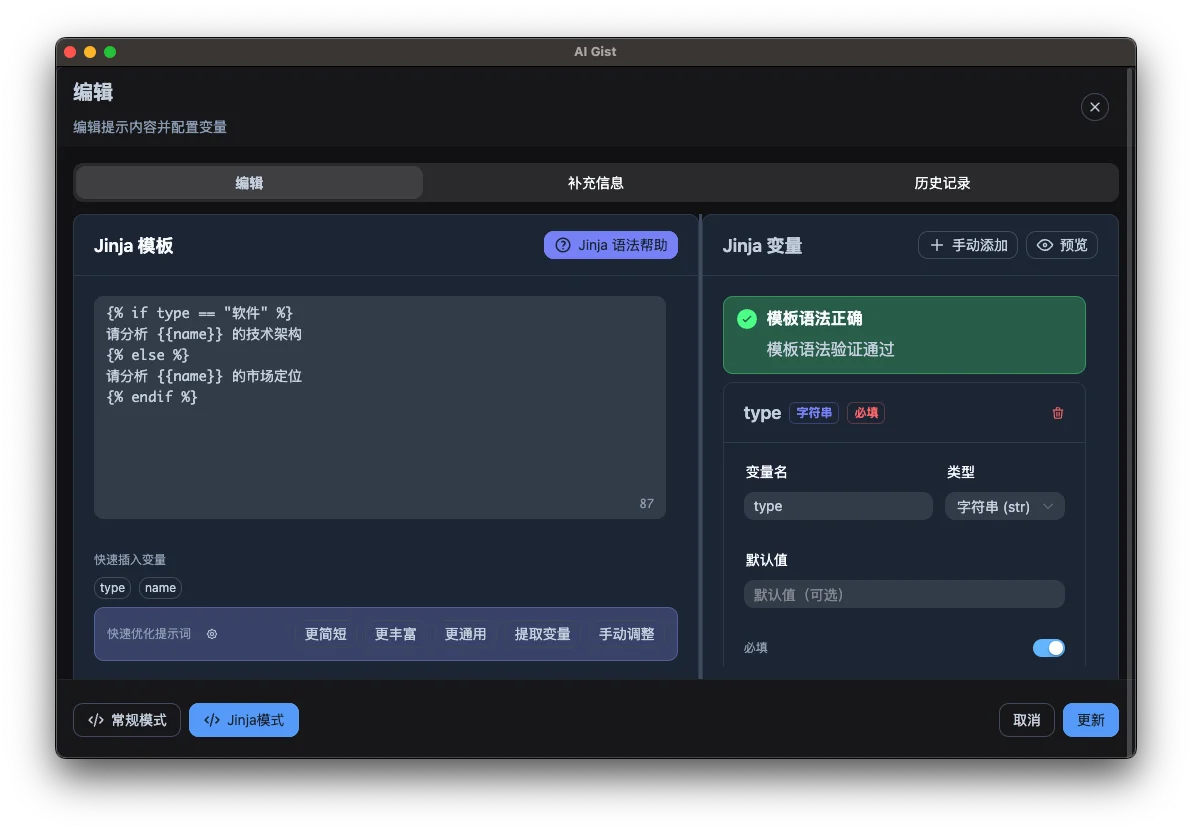The width and height of the screenshot is (1192, 832).
Task: Cancel editing with the 取消 button
Action: (1026, 719)
